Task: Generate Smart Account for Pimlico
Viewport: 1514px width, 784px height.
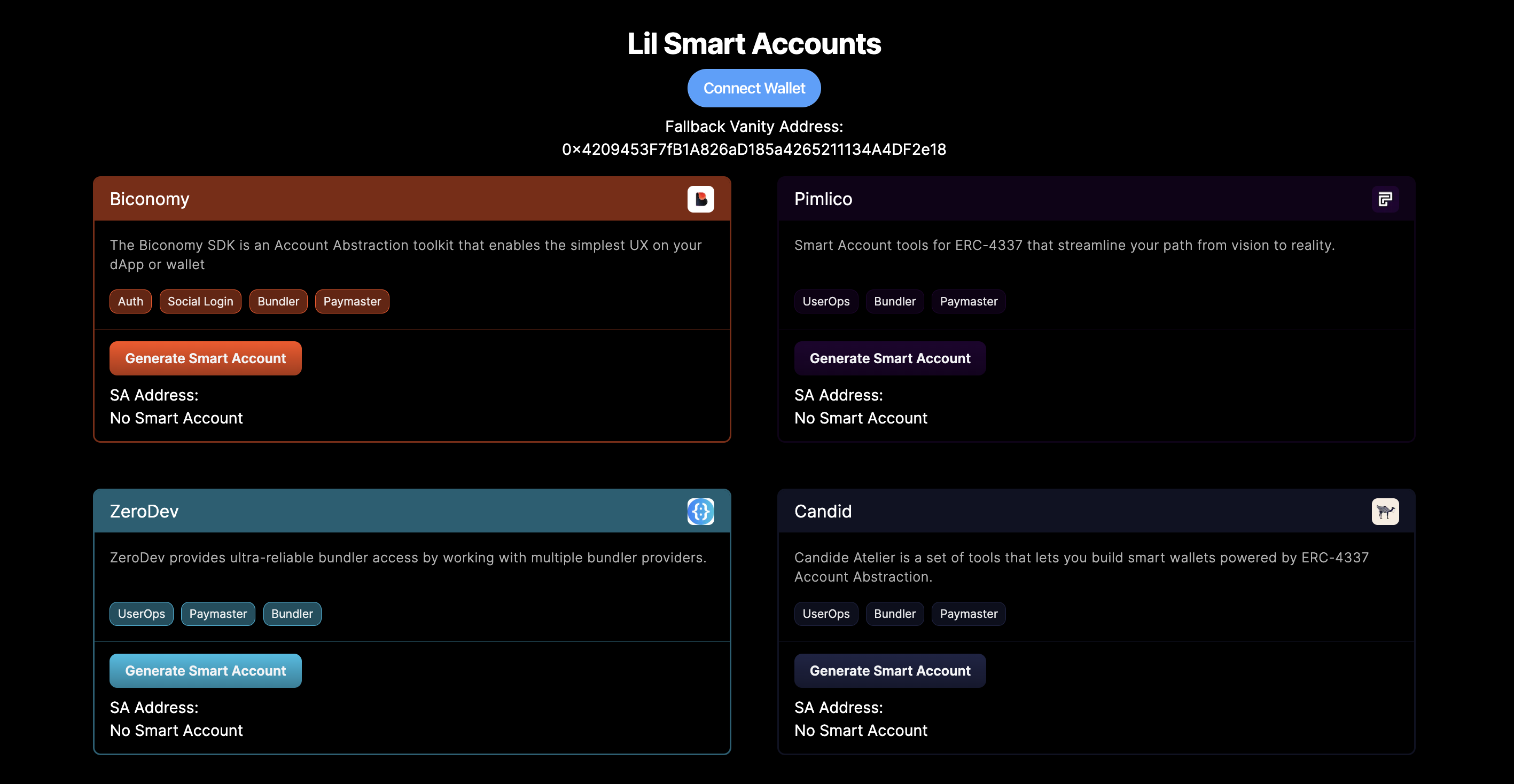Action: point(889,358)
